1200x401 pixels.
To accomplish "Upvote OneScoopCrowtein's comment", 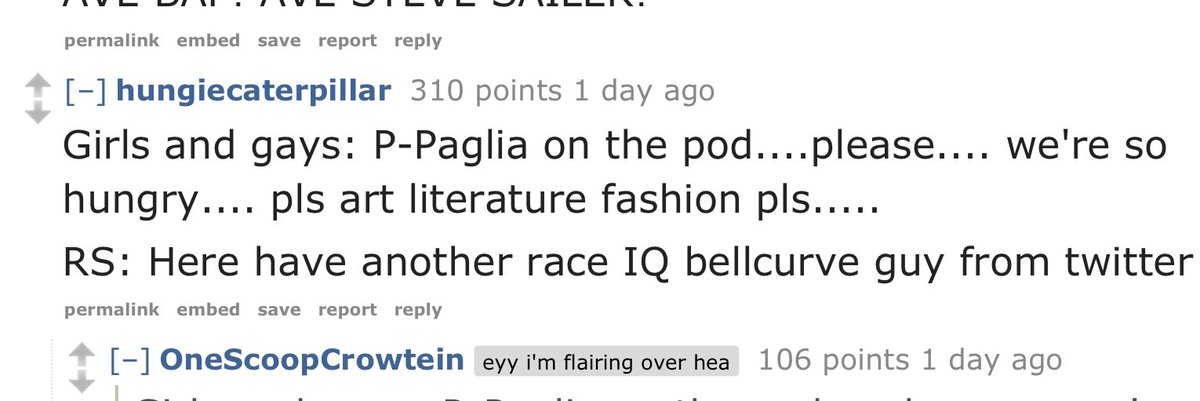I will (80, 353).
